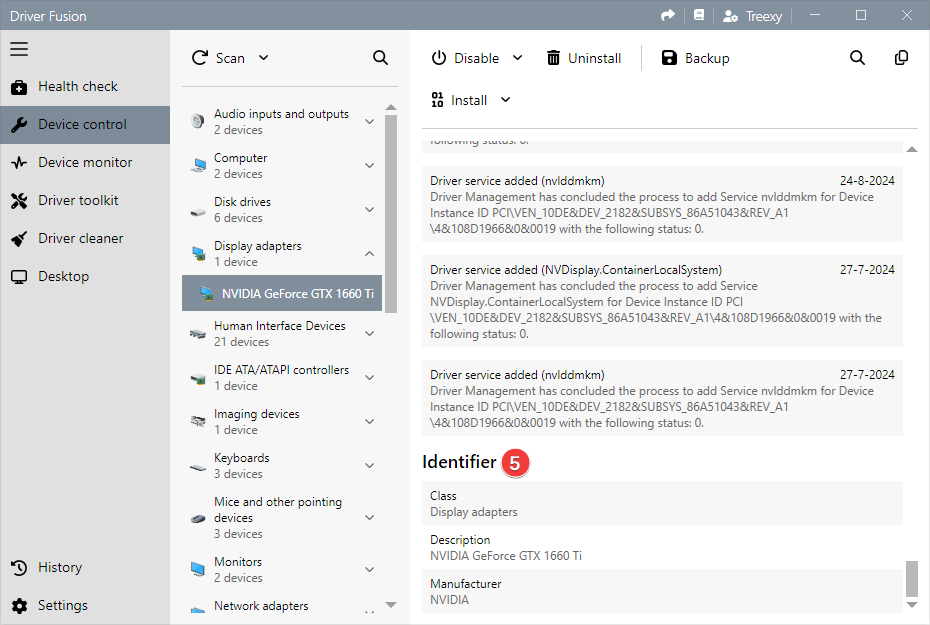Viewport: 930px width, 625px height.
Task: Click the Human Interface Devices icon
Action: click(198, 334)
